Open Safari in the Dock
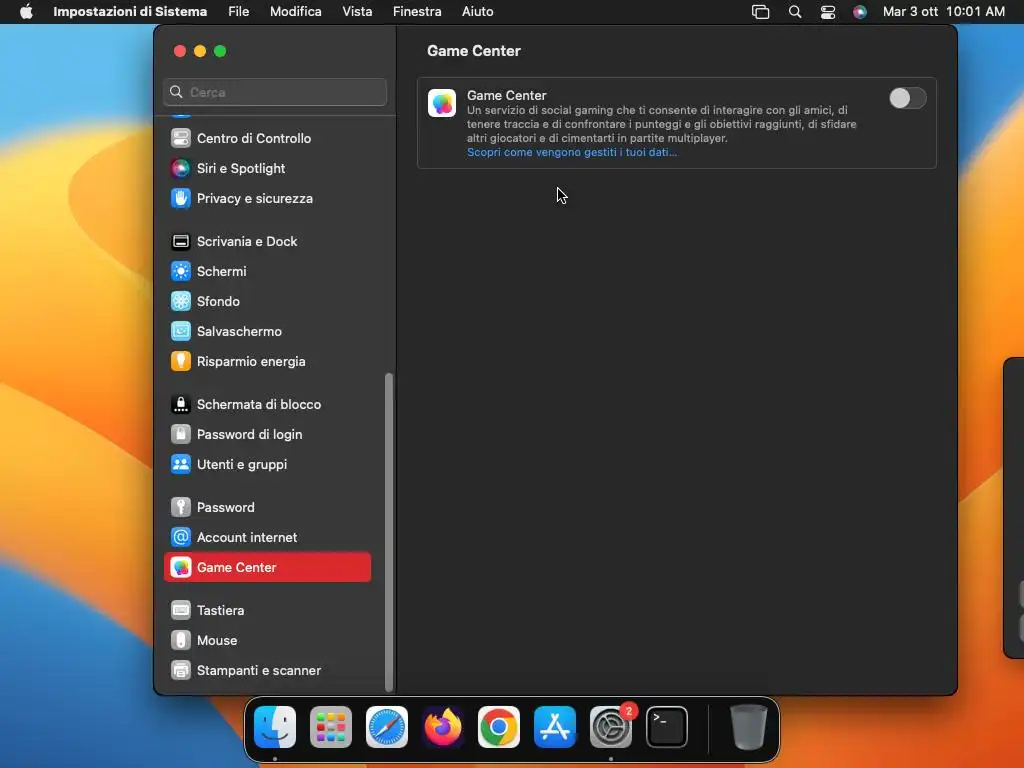The image size is (1024, 768). coord(387,727)
